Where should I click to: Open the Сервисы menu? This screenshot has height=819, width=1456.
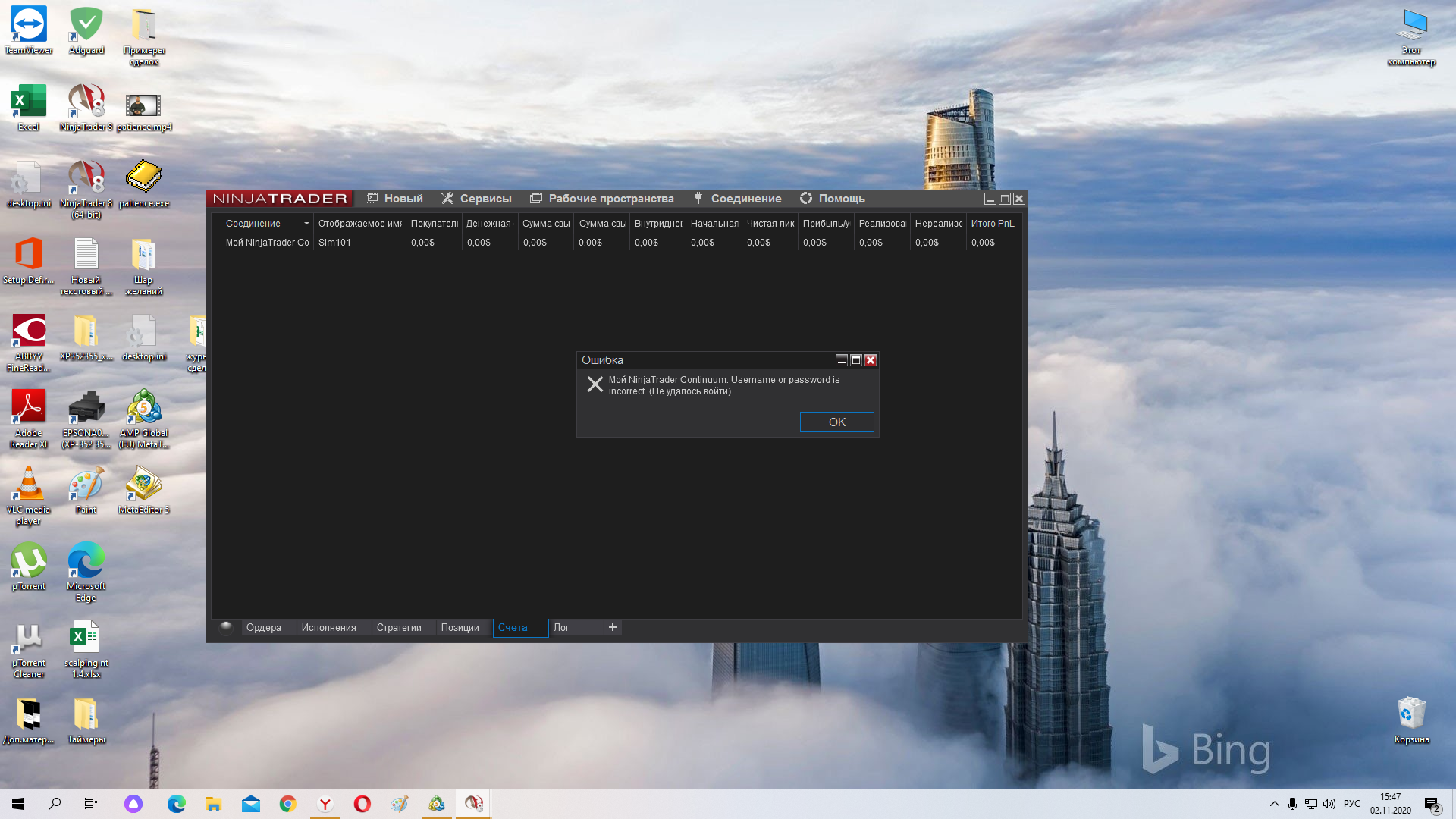[477, 199]
